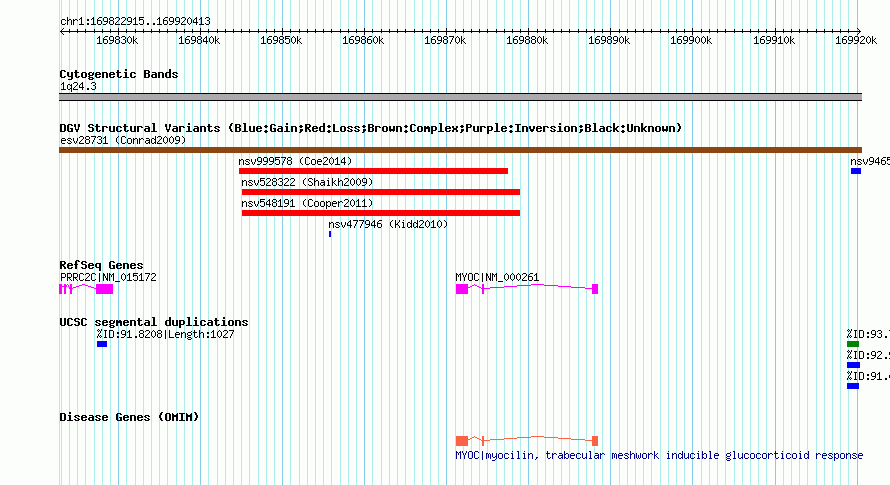Select the nsv548191 (Cooper2011) red loss bar
The image size is (890, 485).
point(381,213)
